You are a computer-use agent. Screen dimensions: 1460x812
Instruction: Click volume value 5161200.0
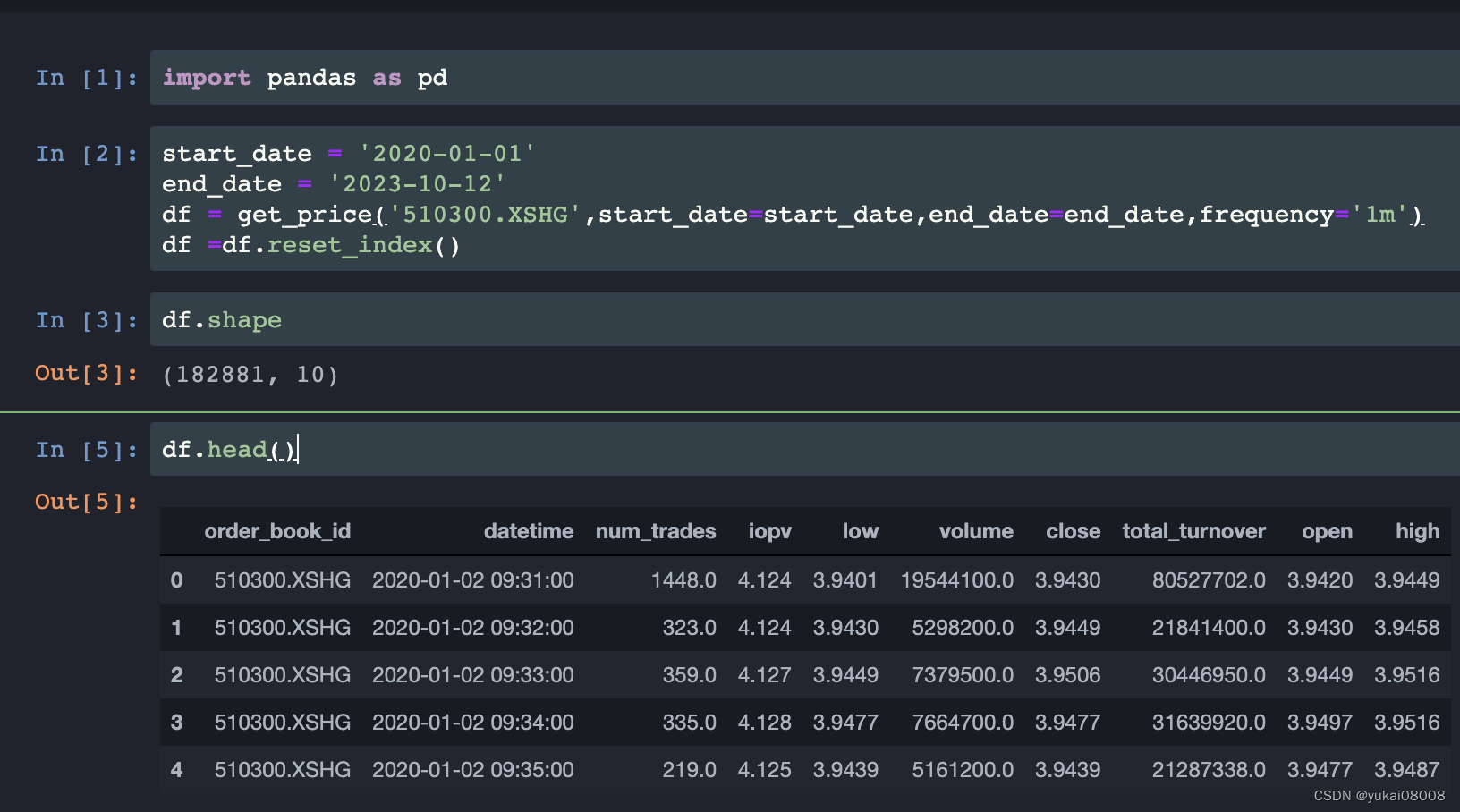963,770
